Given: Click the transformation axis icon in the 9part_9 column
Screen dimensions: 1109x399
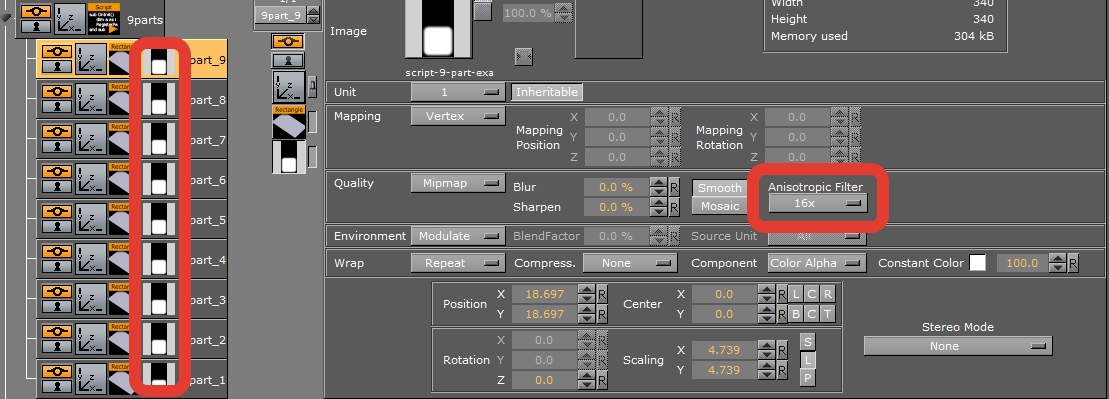Looking at the screenshot, I should [289, 87].
